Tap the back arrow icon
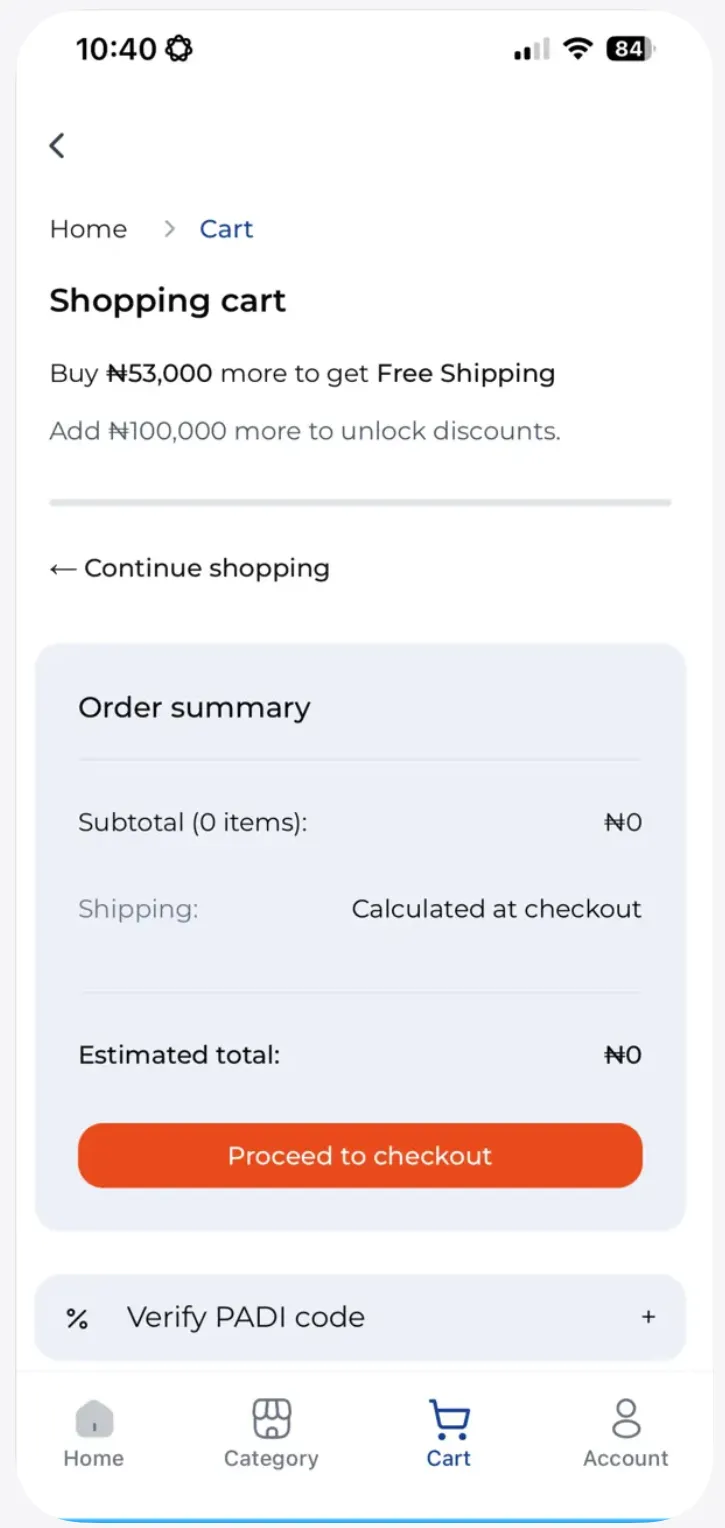This screenshot has width=725, height=1528. pyautogui.click(x=58, y=146)
